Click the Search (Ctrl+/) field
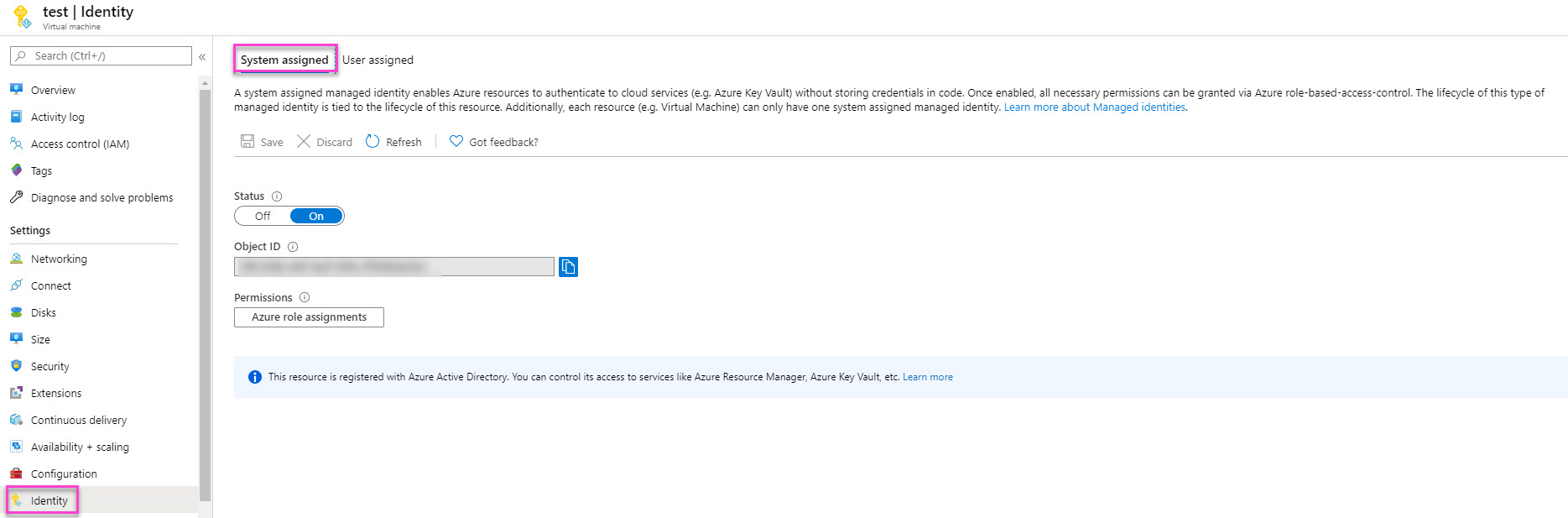This screenshot has height=518, width=1568. click(x=101, y=56)
